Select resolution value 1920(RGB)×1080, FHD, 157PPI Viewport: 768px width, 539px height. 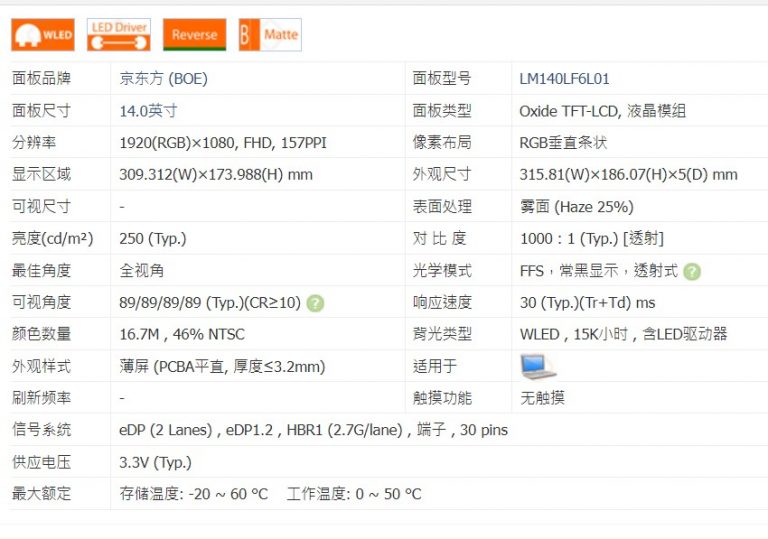(223, 143)
